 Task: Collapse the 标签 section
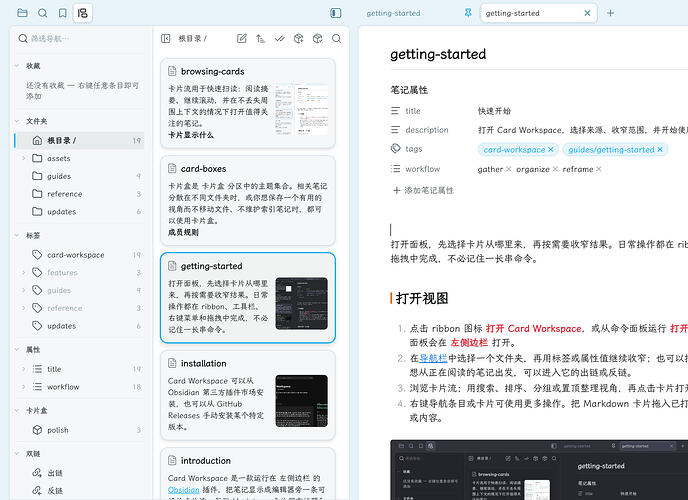click(17, 236)
